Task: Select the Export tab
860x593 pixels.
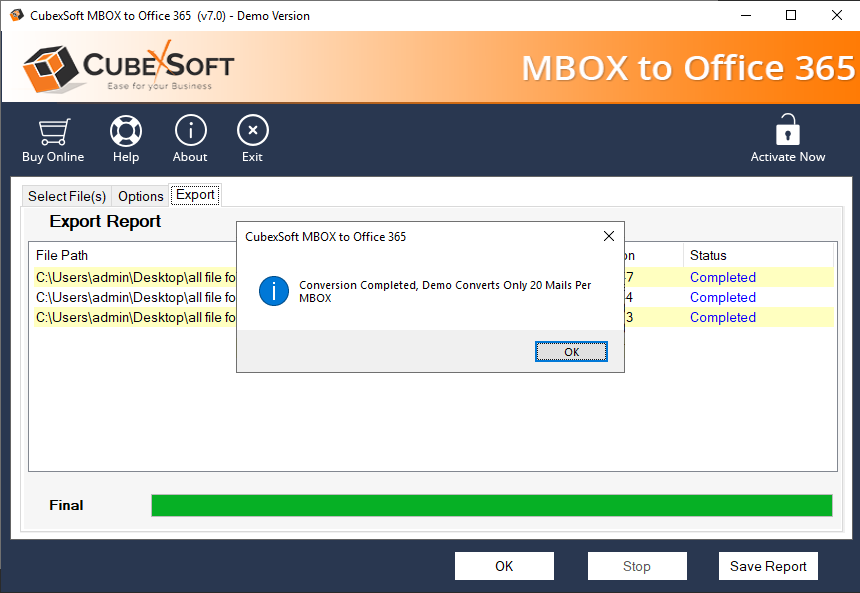Action: coord(195,195)
